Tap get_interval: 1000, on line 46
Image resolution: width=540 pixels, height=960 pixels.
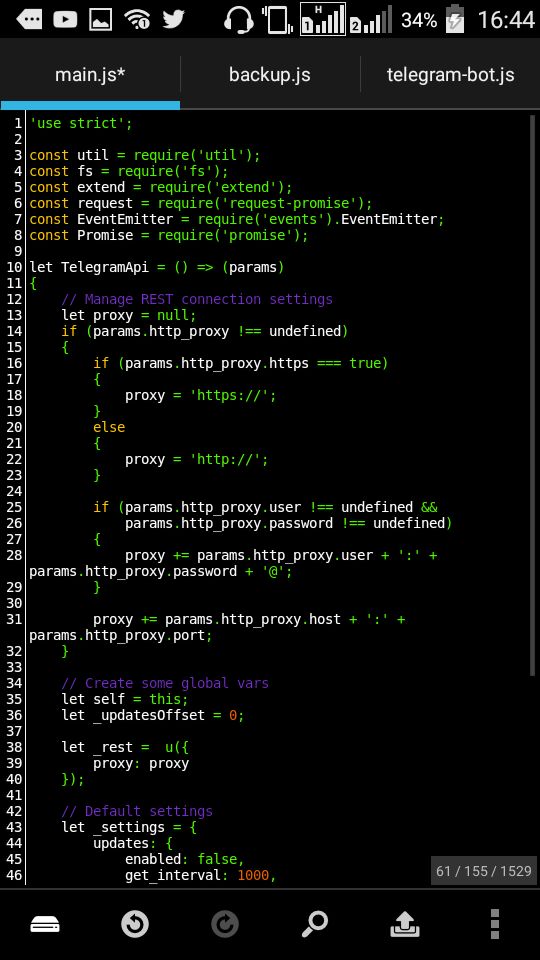click(x=201, y=875)
